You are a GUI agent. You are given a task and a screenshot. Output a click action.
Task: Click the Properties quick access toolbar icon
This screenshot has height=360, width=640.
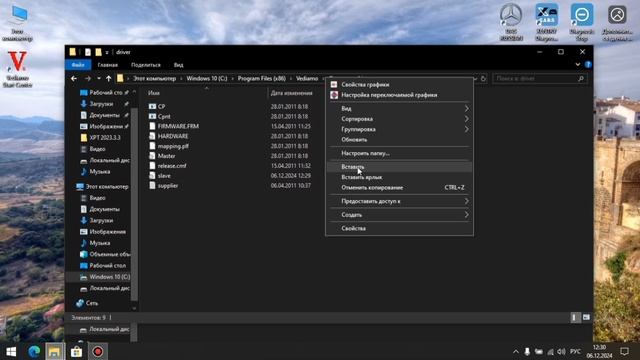click(x=87, y=52)
